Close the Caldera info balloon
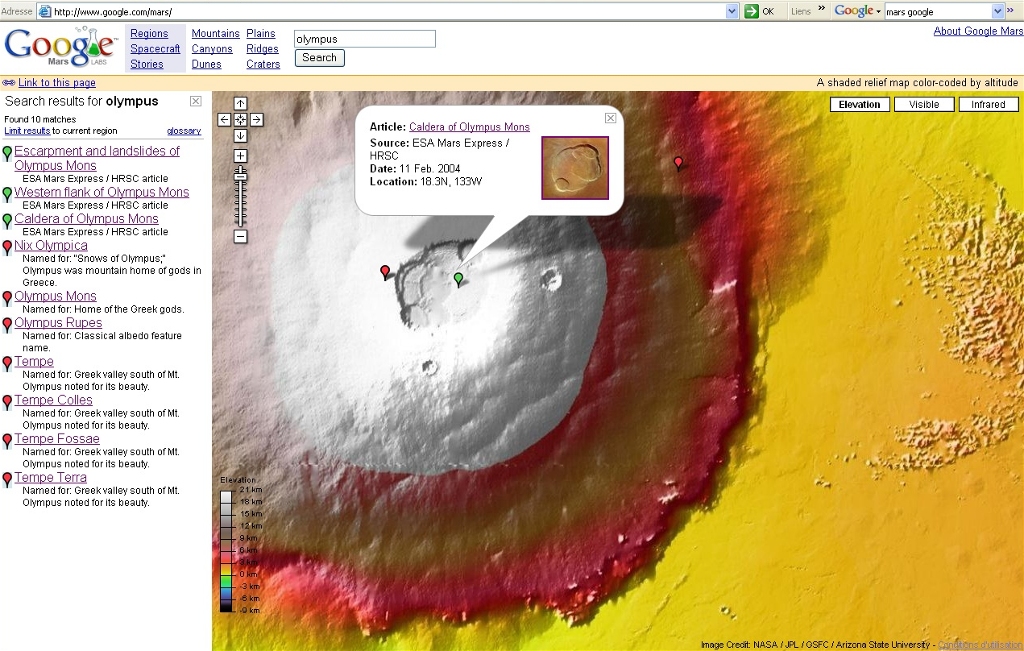1024x651 pixels. 611,118
